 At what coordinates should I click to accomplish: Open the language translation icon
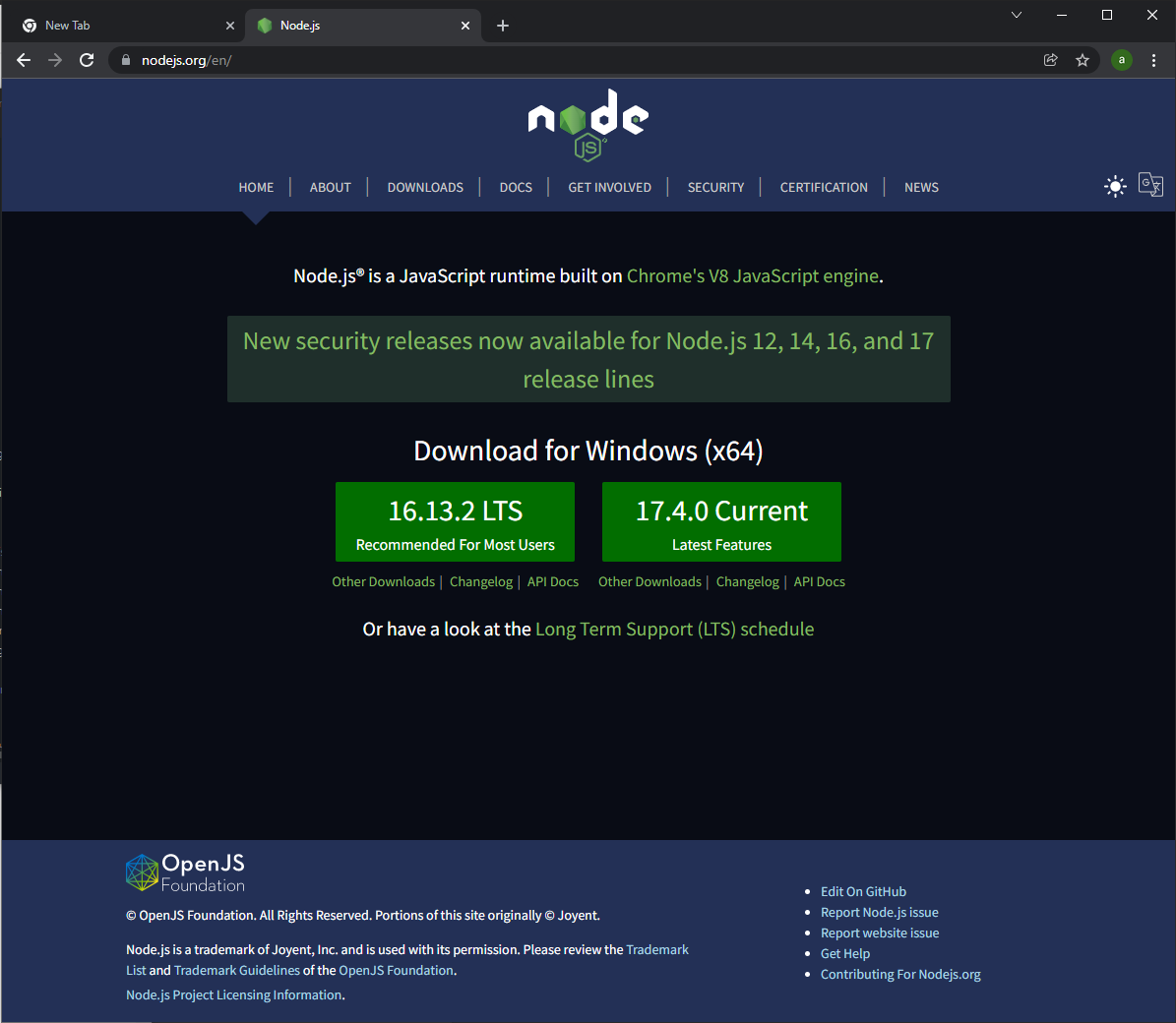click(1150, 184)
